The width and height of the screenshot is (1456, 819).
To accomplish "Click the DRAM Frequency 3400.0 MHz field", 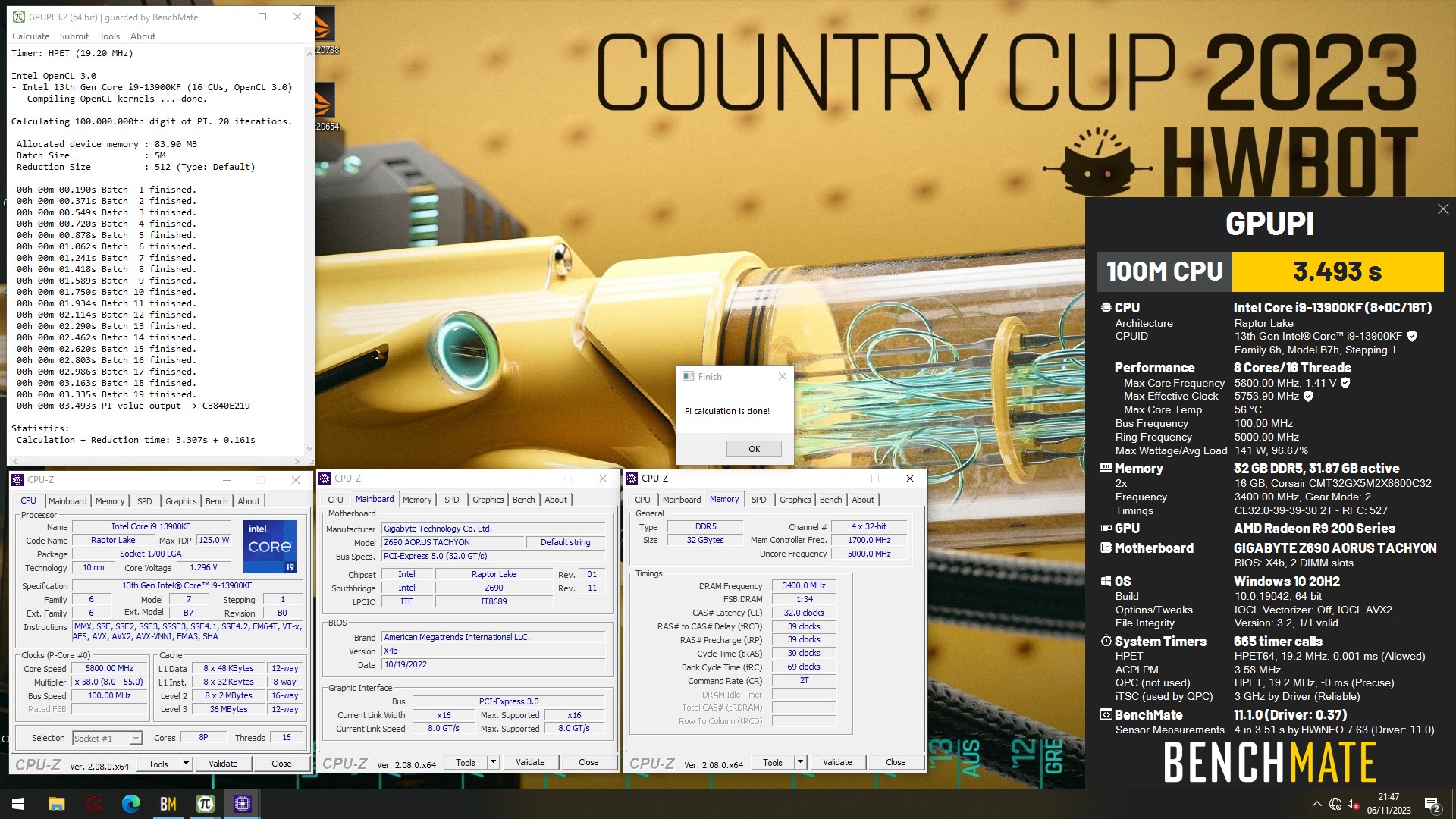I will (x=804, y=586).
